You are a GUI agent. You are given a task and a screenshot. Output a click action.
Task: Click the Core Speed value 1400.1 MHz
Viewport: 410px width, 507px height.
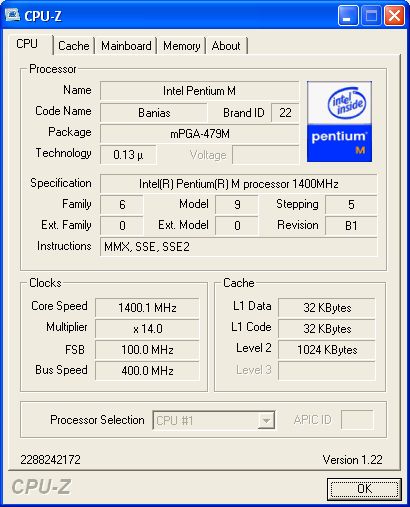pos(147,307)
